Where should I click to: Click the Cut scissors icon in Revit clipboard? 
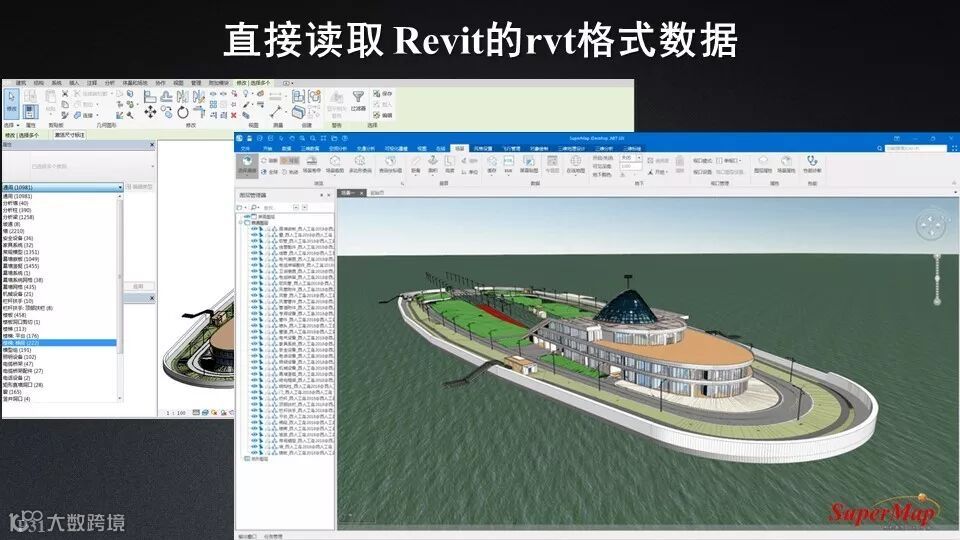65,94
